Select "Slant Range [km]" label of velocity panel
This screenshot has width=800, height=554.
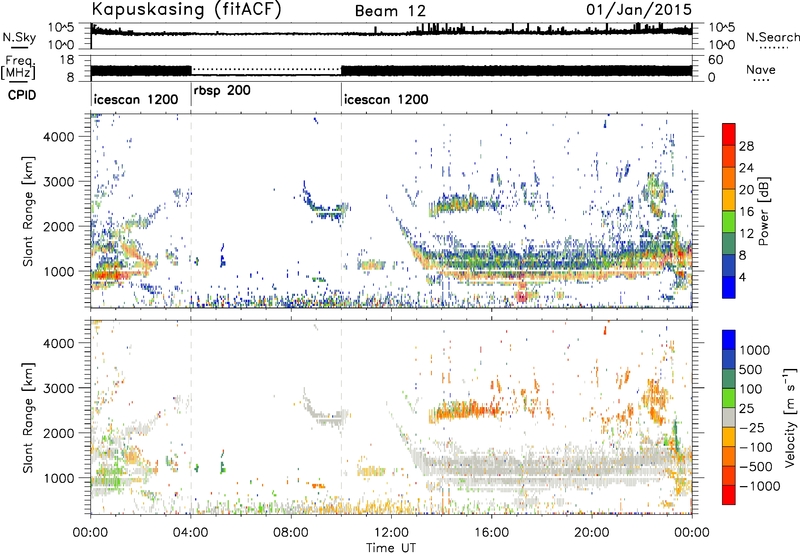tap(29, 418)
